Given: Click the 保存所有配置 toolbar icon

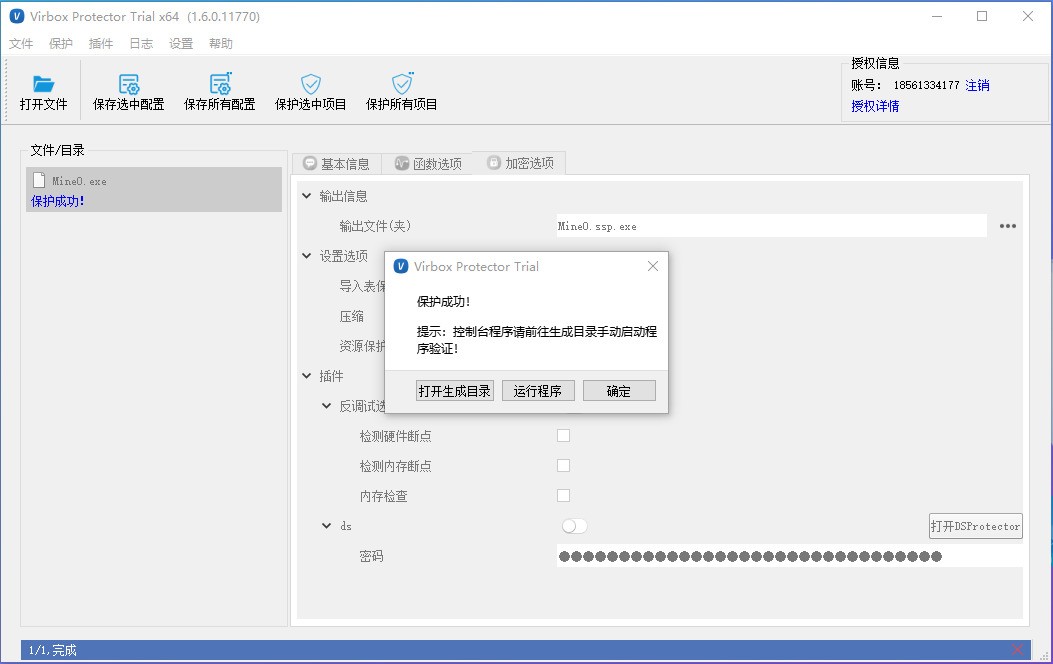Looking at the screenshot, I should [x=220, y=84].
